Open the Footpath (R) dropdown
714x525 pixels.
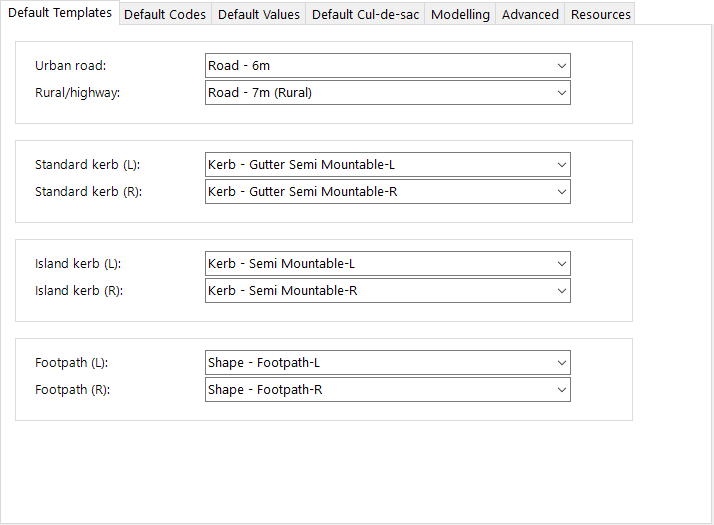pyautogui.click(x=561, y=390)
